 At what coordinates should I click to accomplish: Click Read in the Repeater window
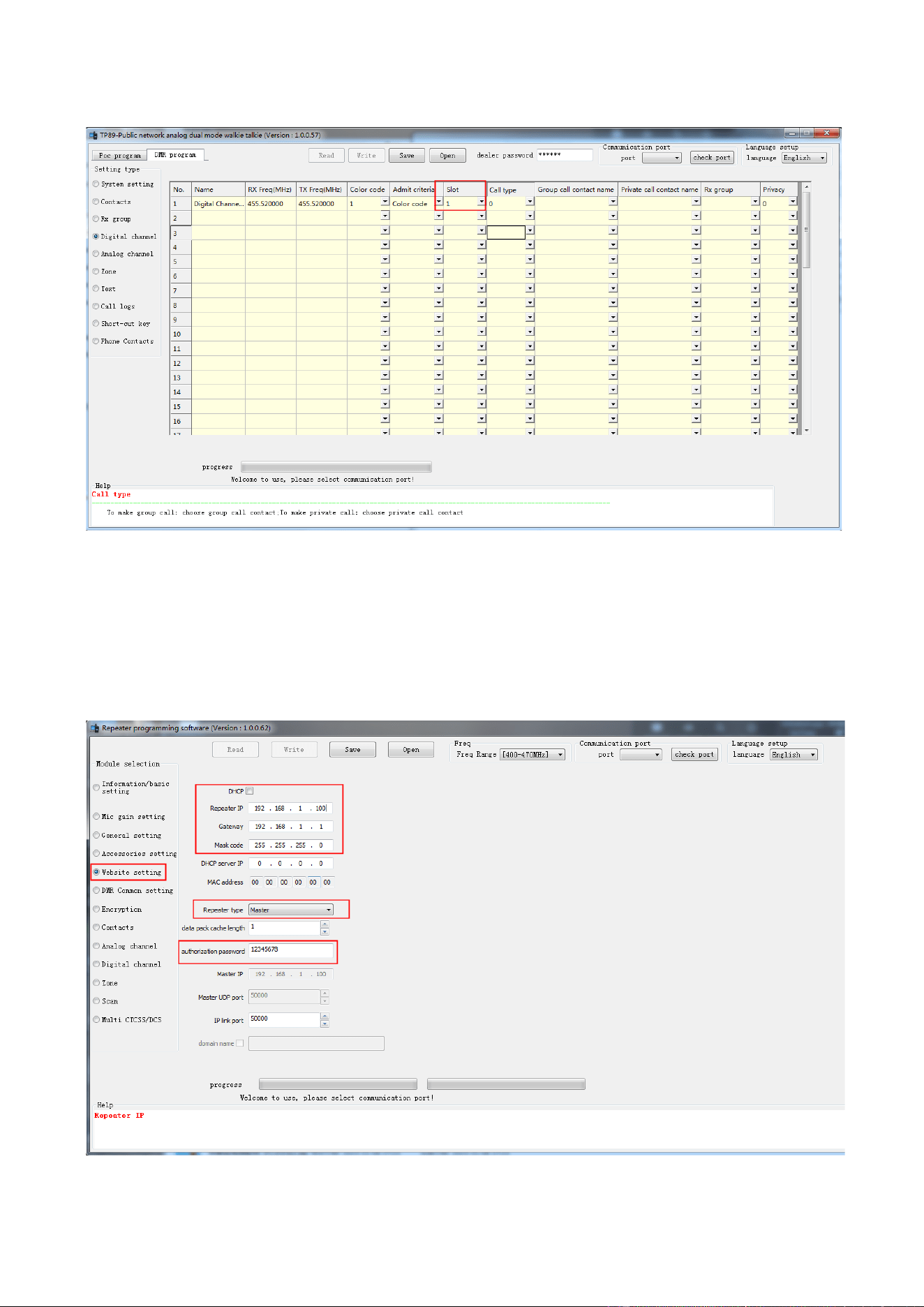235,750
